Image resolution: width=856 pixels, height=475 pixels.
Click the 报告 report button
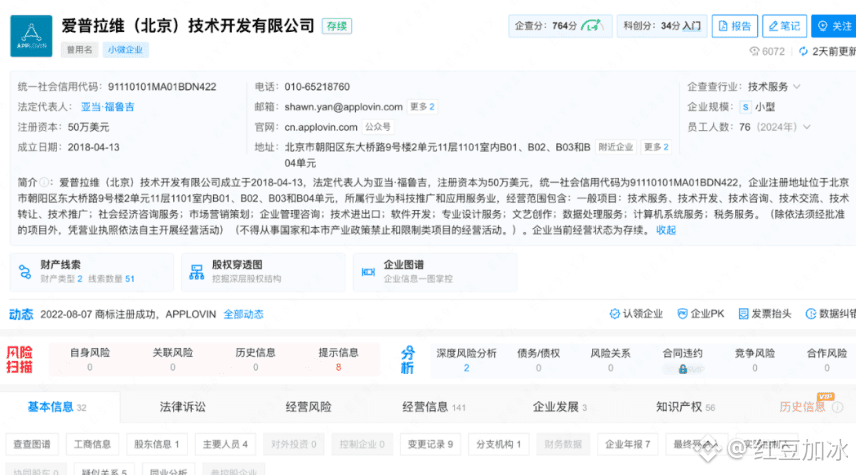(735, 26)
